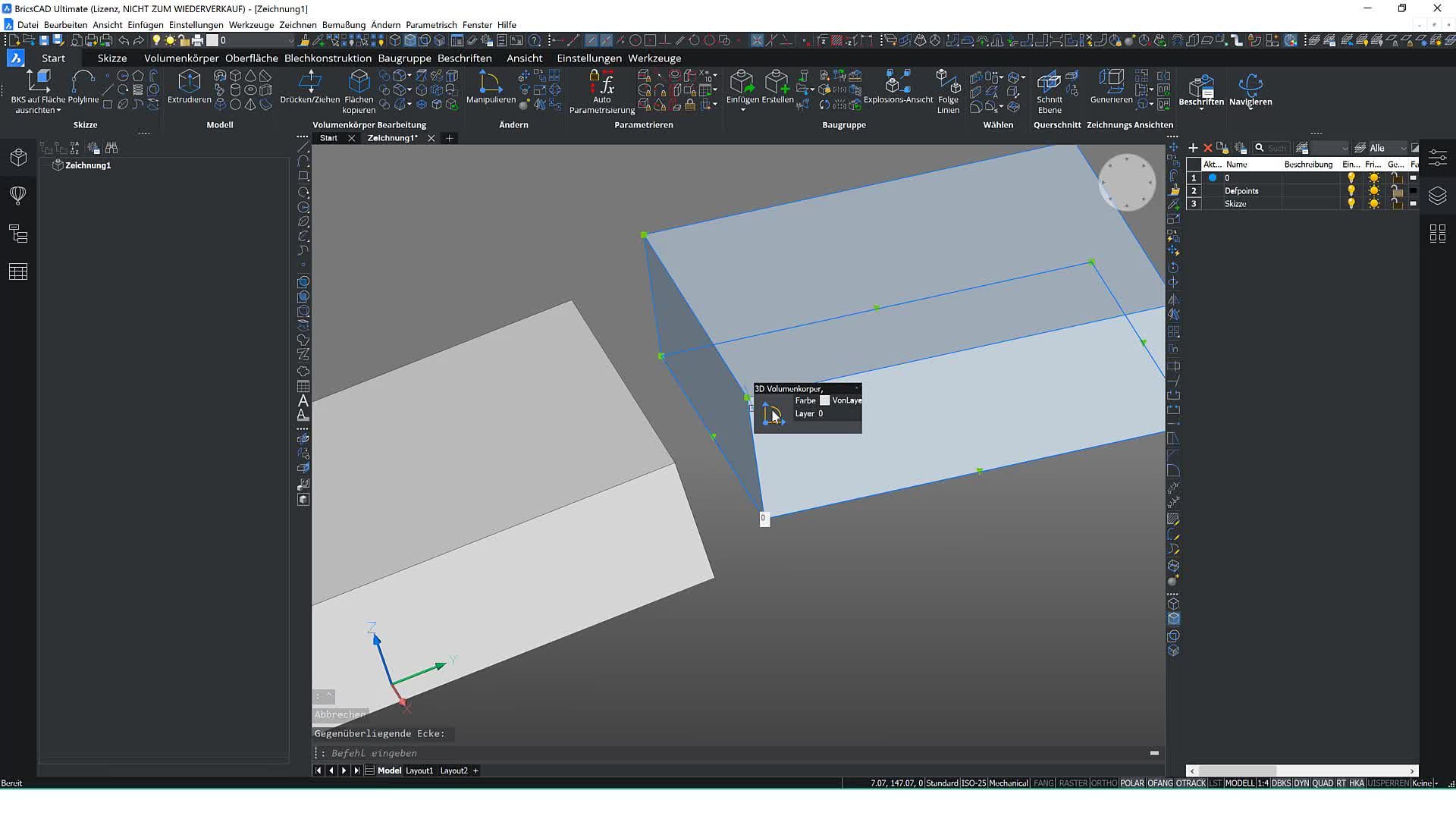Click Abbrechen command option

pyautogui.click(x=340, y=714)
